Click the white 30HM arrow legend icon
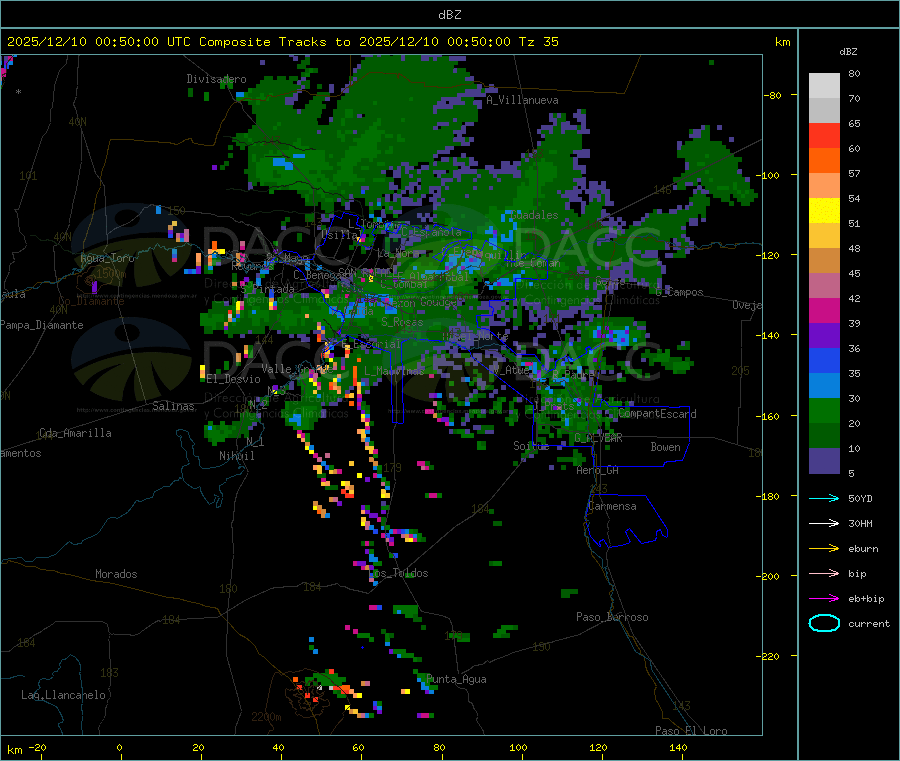 (x=824, y=523)
